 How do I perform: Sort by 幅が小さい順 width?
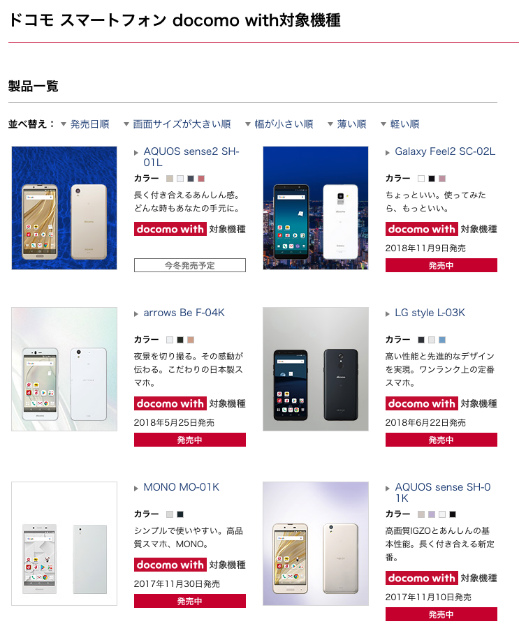click(284, 124)
